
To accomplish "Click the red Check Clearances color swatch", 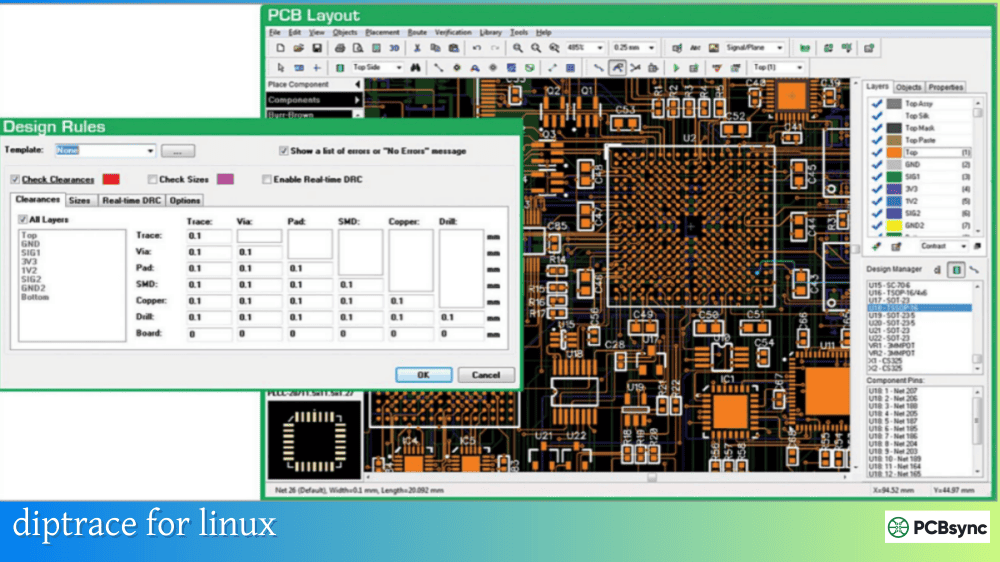I will 111,179.
